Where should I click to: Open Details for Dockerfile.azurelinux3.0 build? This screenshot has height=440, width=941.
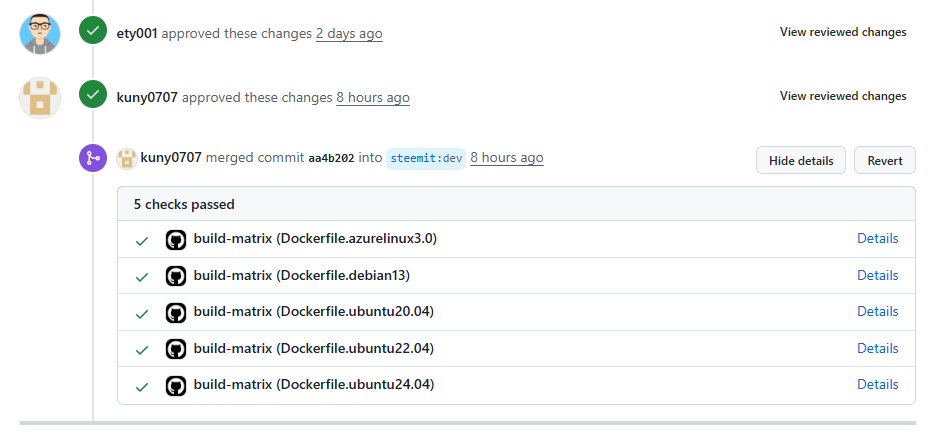pyautogui.click(x=877, y=239)
